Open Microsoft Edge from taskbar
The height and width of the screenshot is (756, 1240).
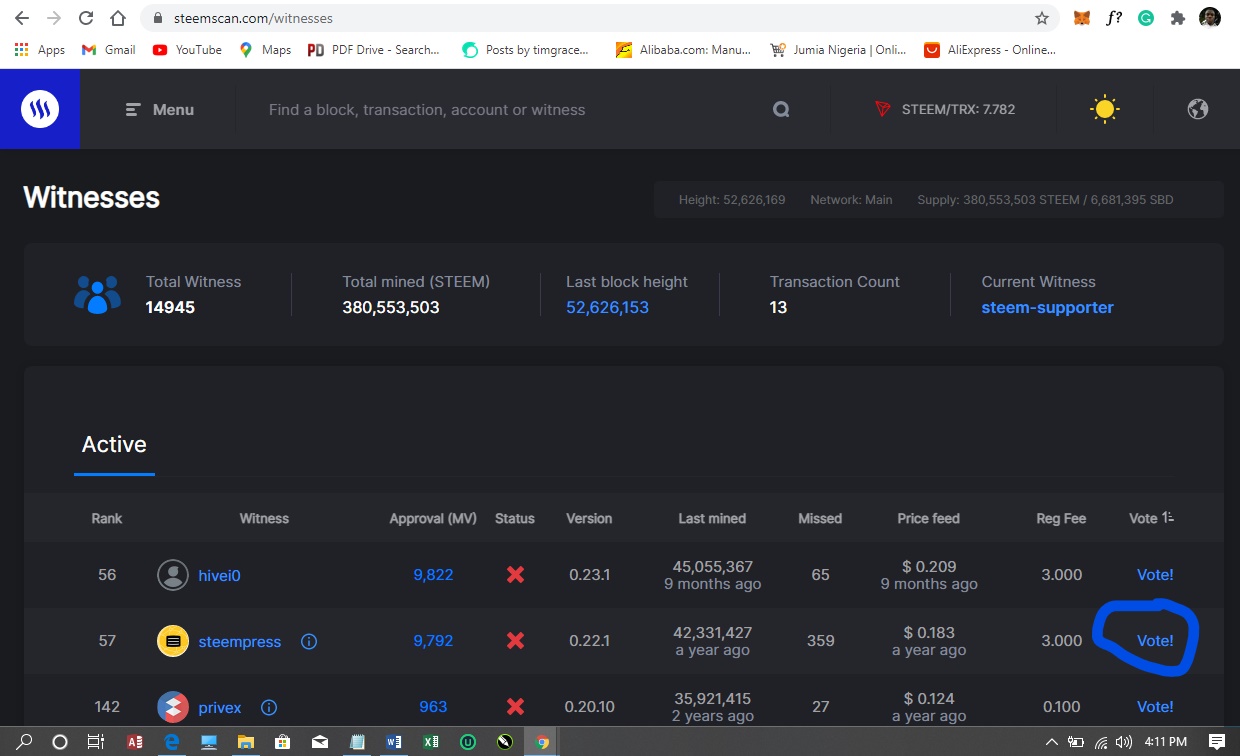[x=172, y=742]
